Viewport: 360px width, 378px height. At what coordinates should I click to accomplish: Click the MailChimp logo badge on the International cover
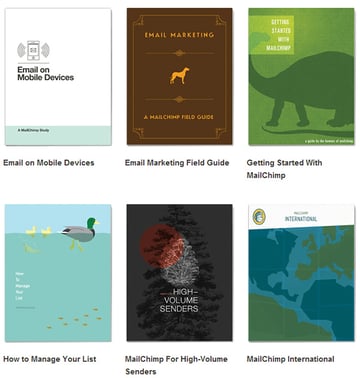[x=259, y=217]
